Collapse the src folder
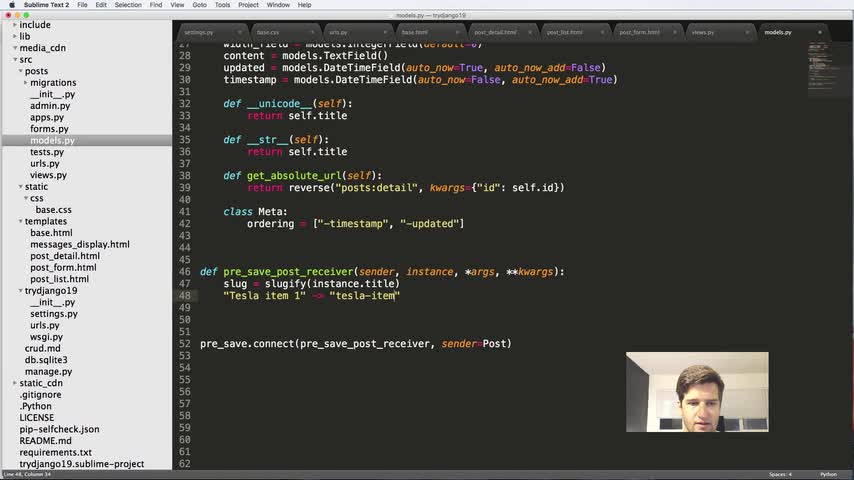The image size is (854, 480). click(x=15, y=59)
